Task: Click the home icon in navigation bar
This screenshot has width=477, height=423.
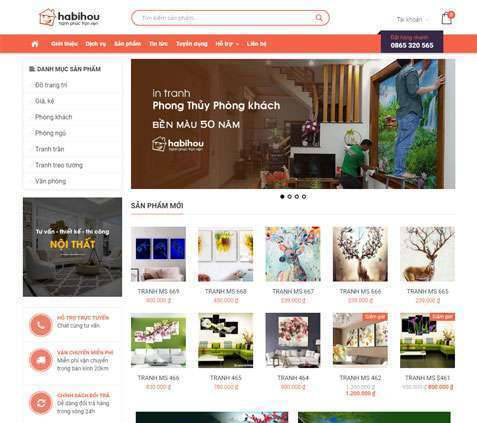Action: pos(35,44)
